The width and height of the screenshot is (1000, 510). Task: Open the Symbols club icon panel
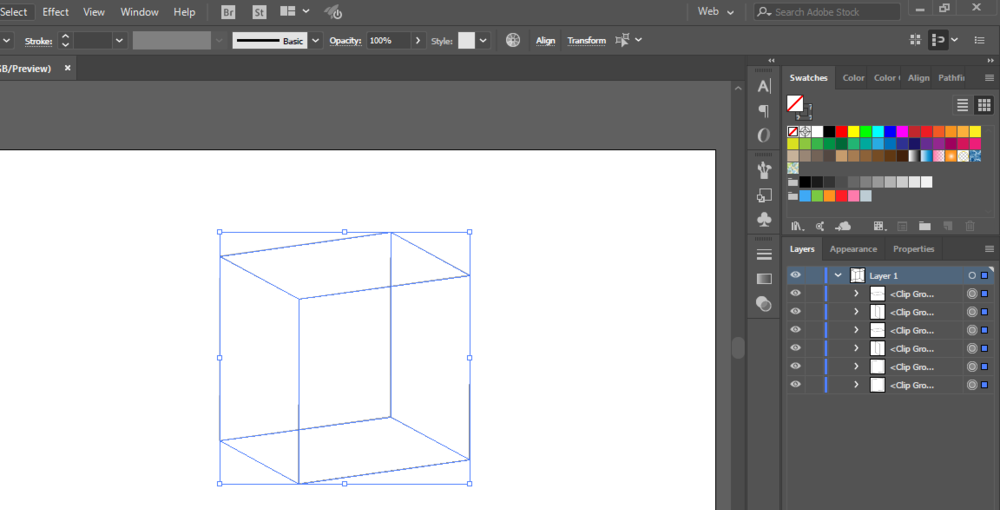click(x=763, y=220)
